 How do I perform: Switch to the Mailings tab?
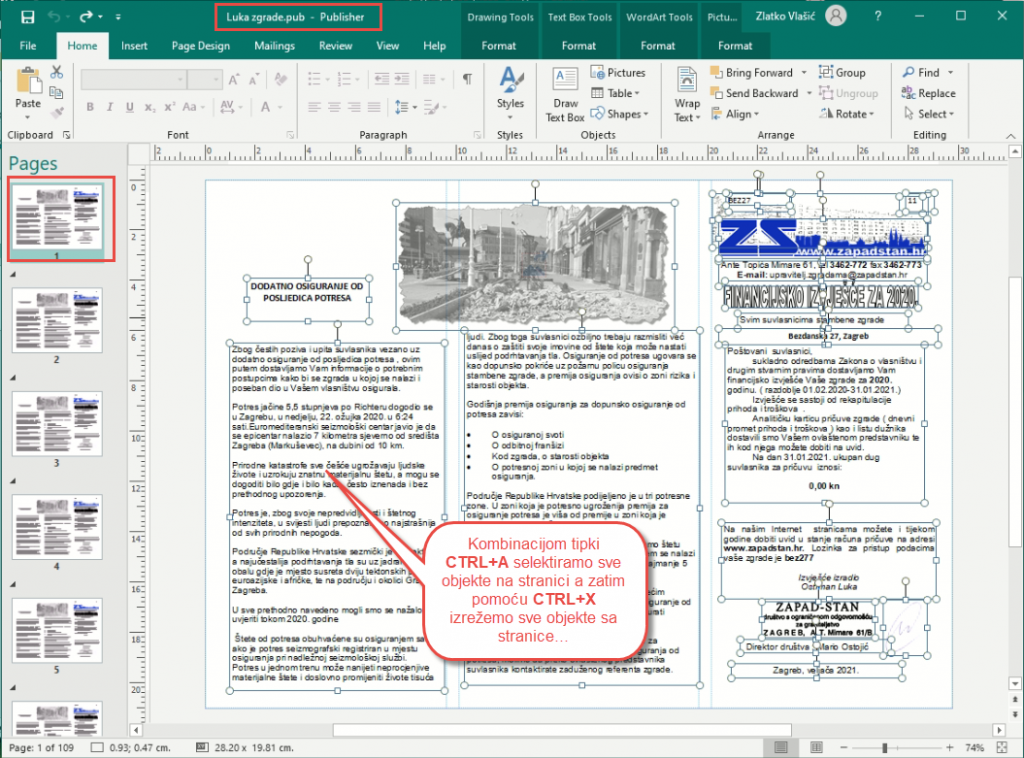pyautogui.click(x=274, y=46)
